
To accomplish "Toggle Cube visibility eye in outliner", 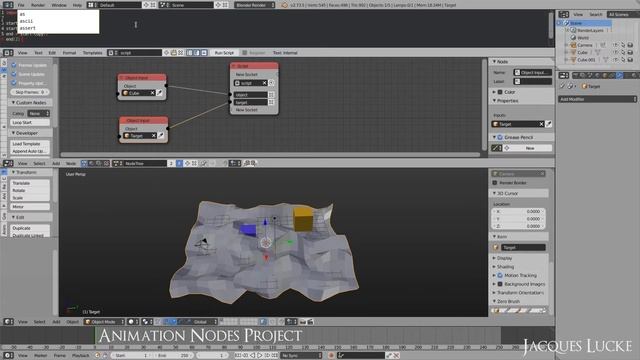I will point(616,53).
